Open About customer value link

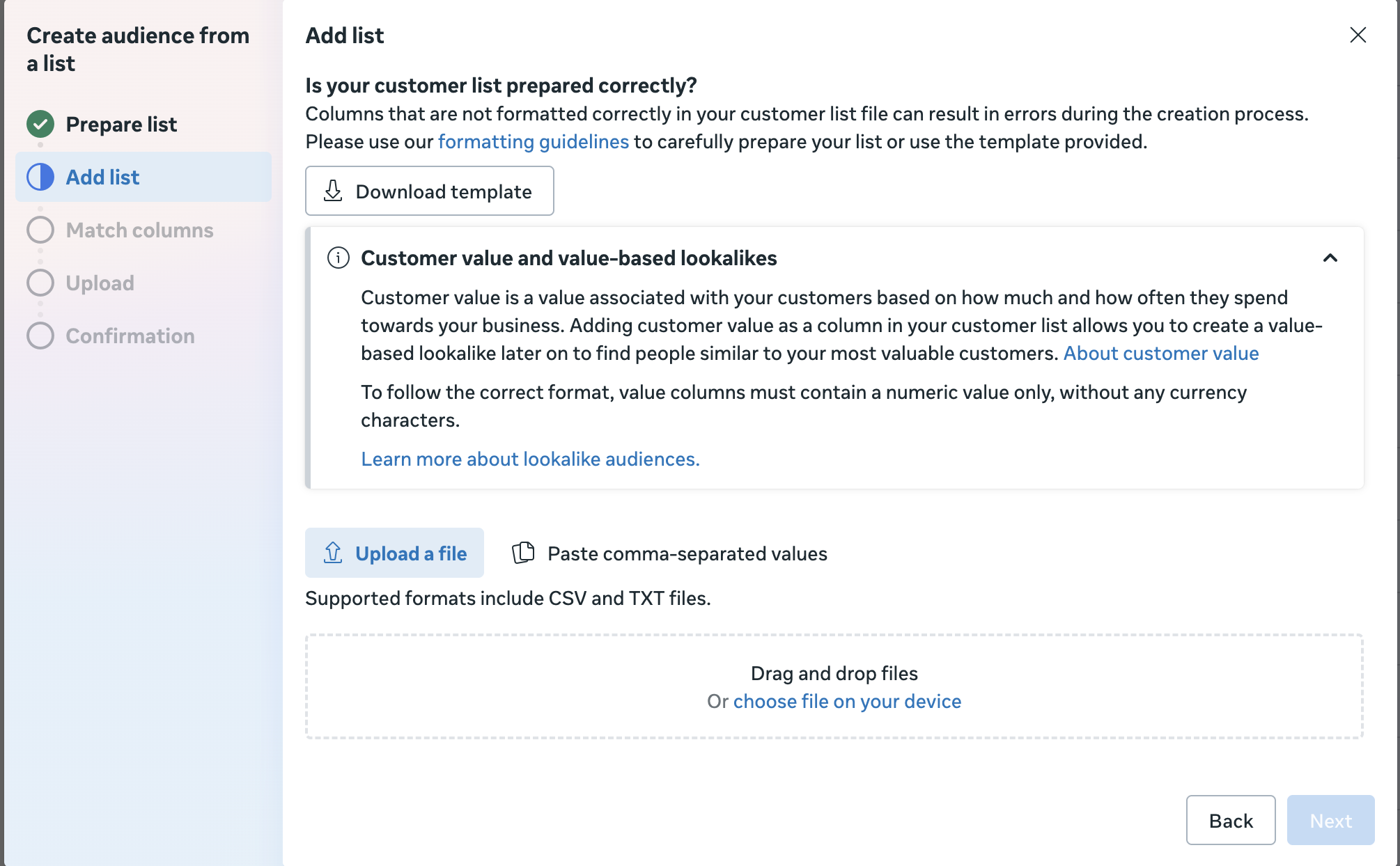pos(1160,353)
